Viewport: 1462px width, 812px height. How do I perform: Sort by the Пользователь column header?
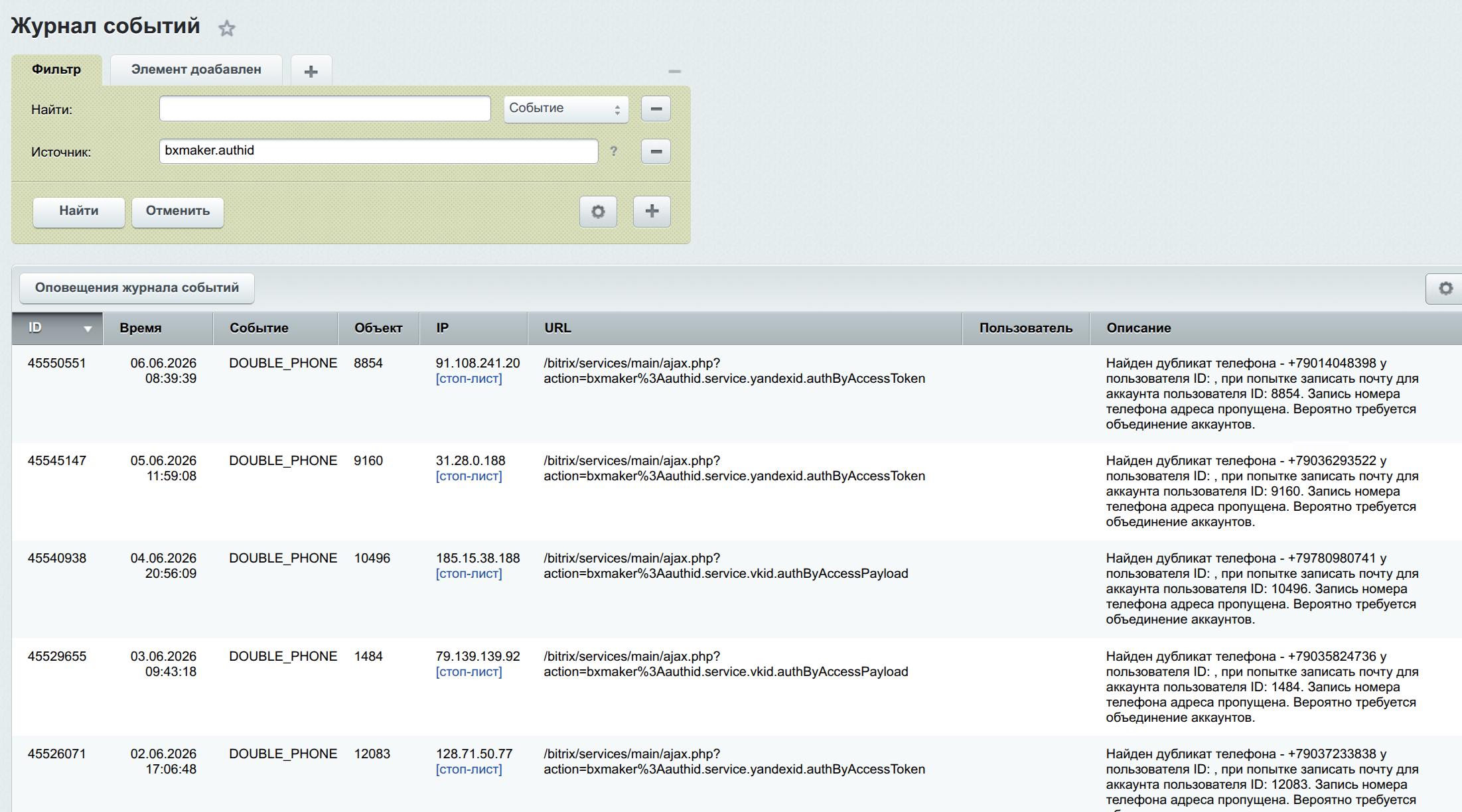1026,328
